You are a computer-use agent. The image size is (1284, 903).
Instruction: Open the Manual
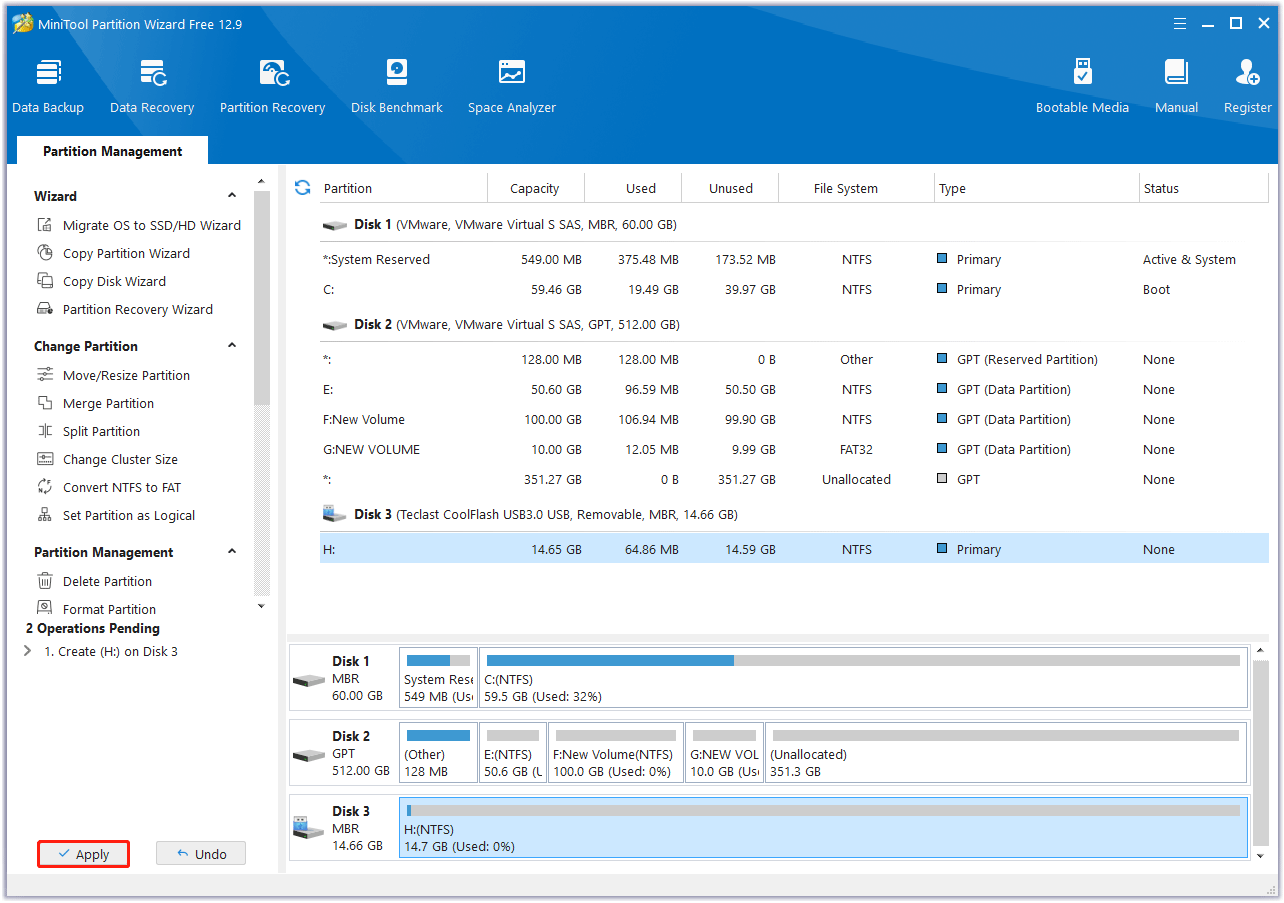[1176, 86]
